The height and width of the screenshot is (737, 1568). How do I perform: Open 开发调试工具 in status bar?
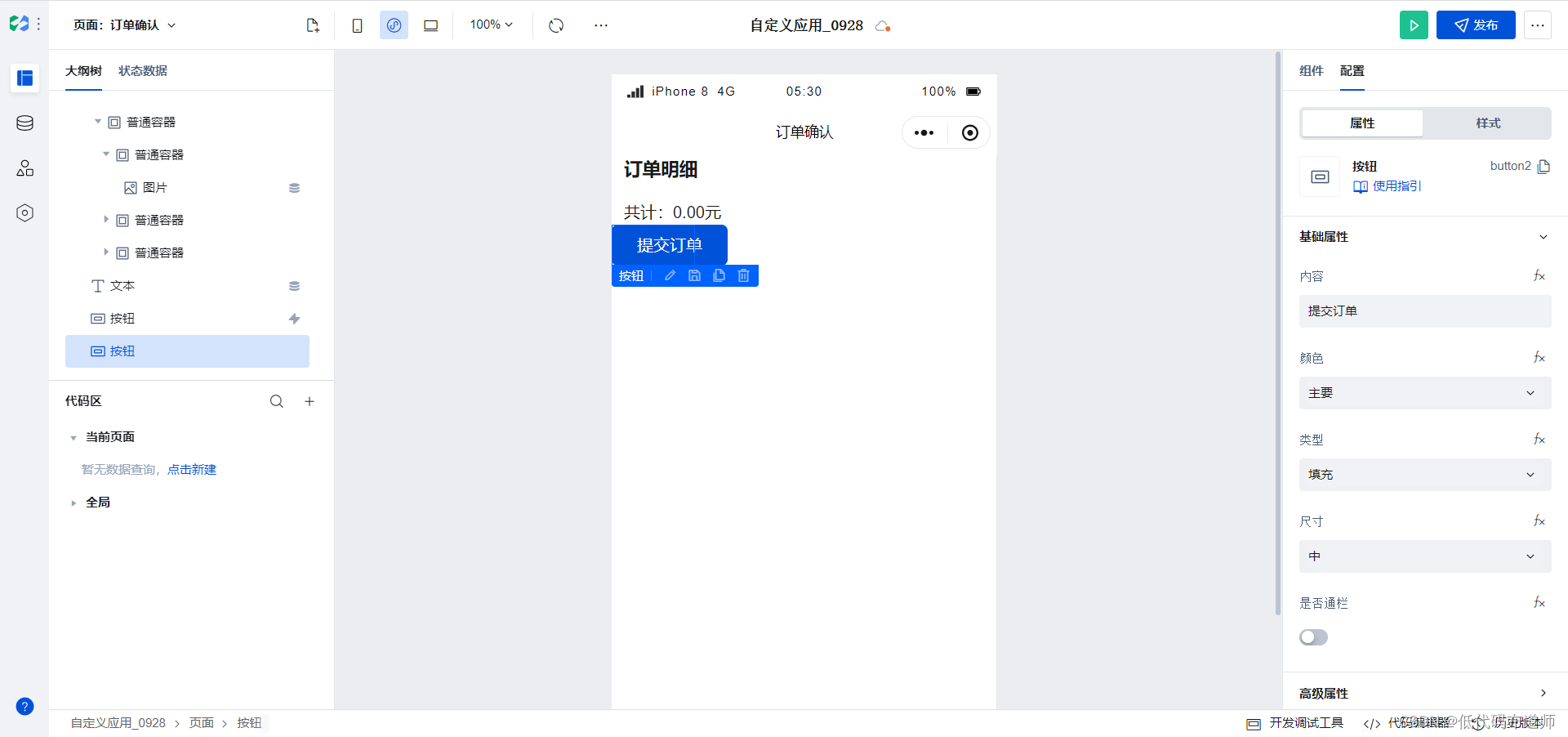1295,723
